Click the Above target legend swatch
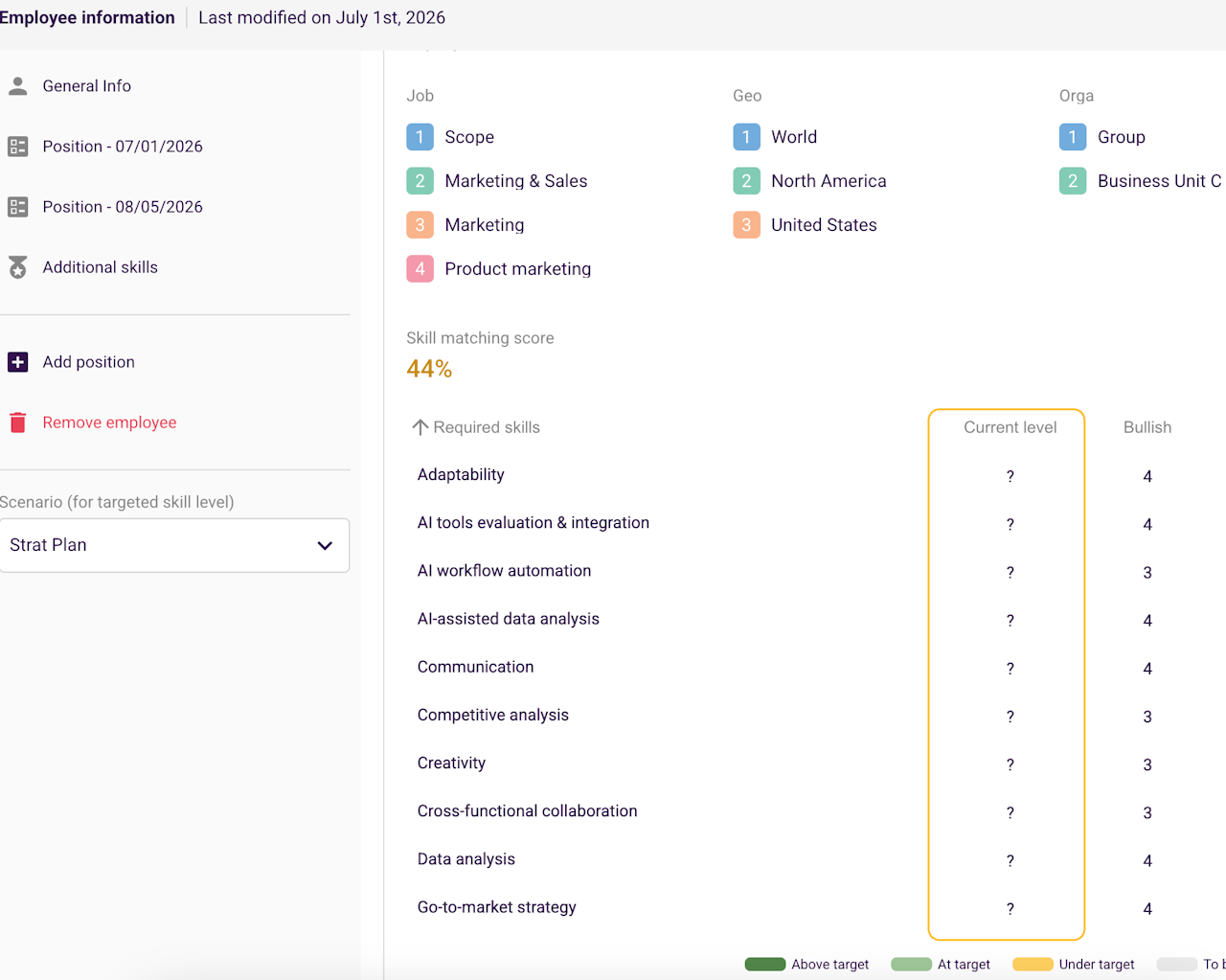1226x980 pixels. (765, 965)
